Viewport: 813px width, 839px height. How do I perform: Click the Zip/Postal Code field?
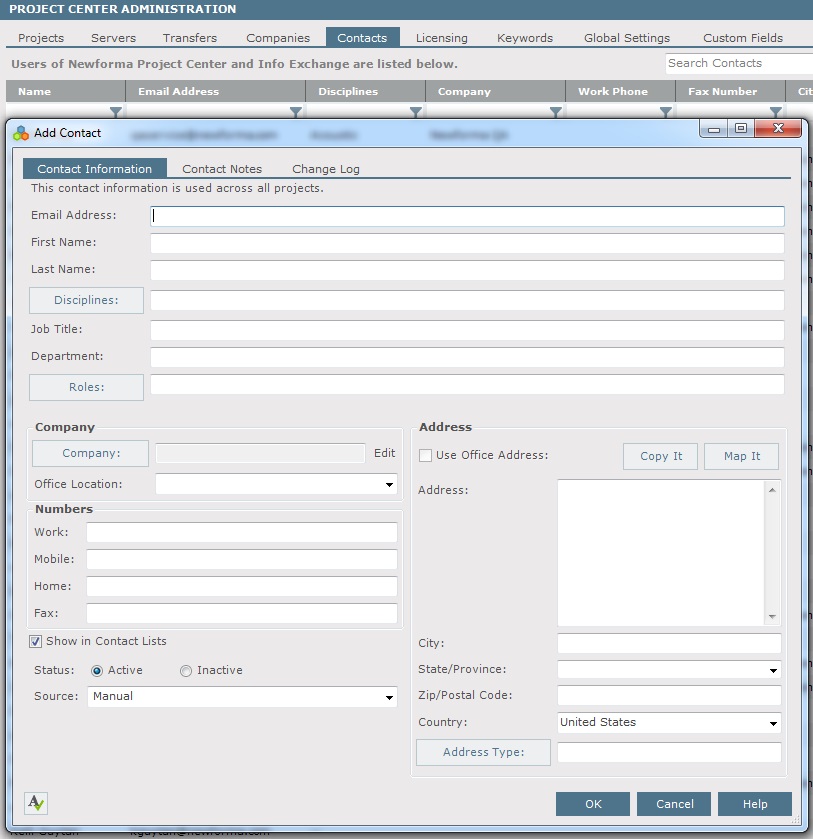(669, 696)
